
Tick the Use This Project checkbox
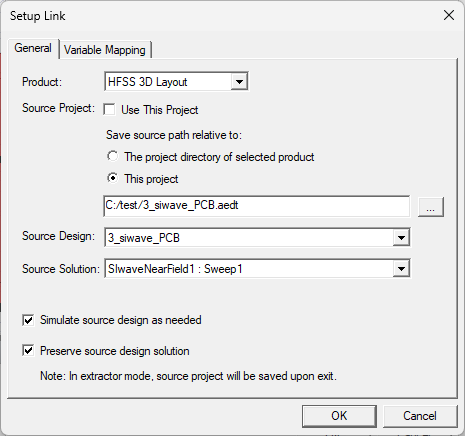[x=109, y=110]
